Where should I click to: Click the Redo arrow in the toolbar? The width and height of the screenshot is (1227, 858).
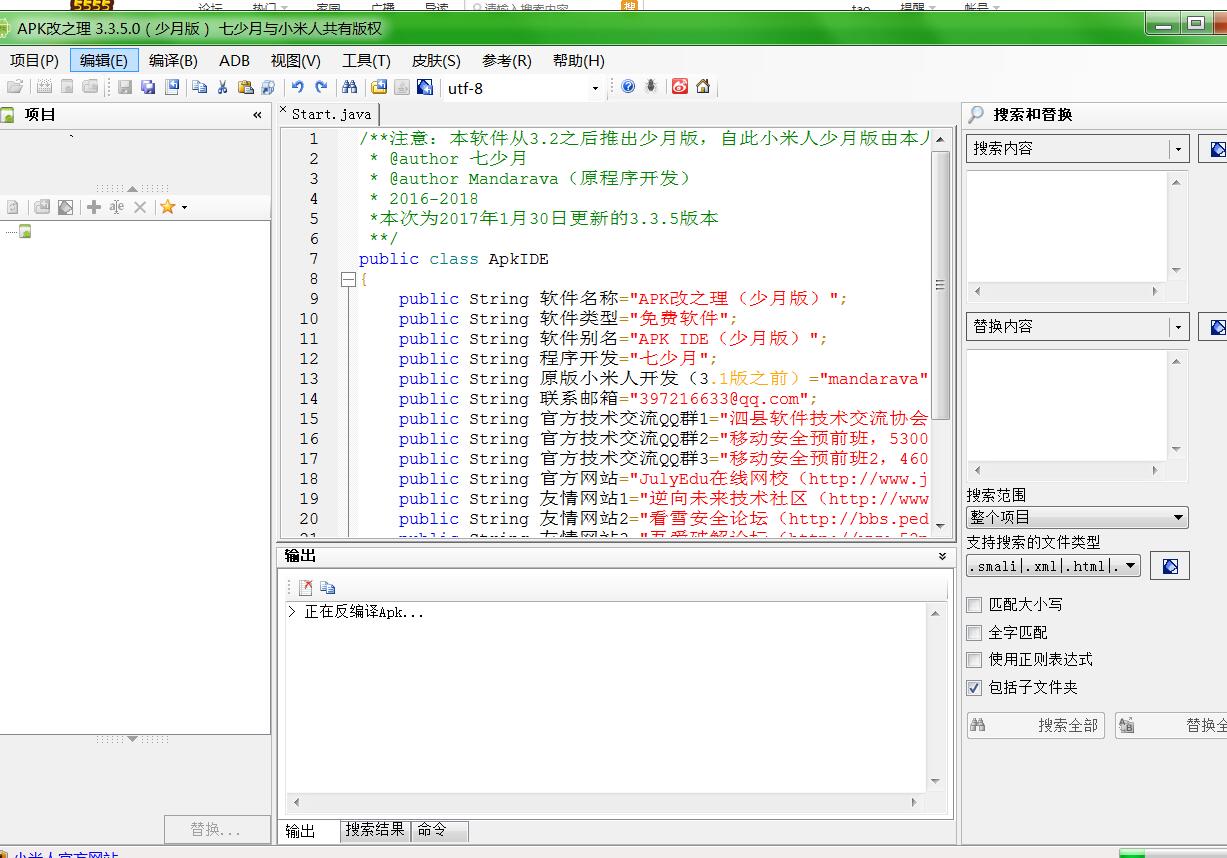[321, 88]
